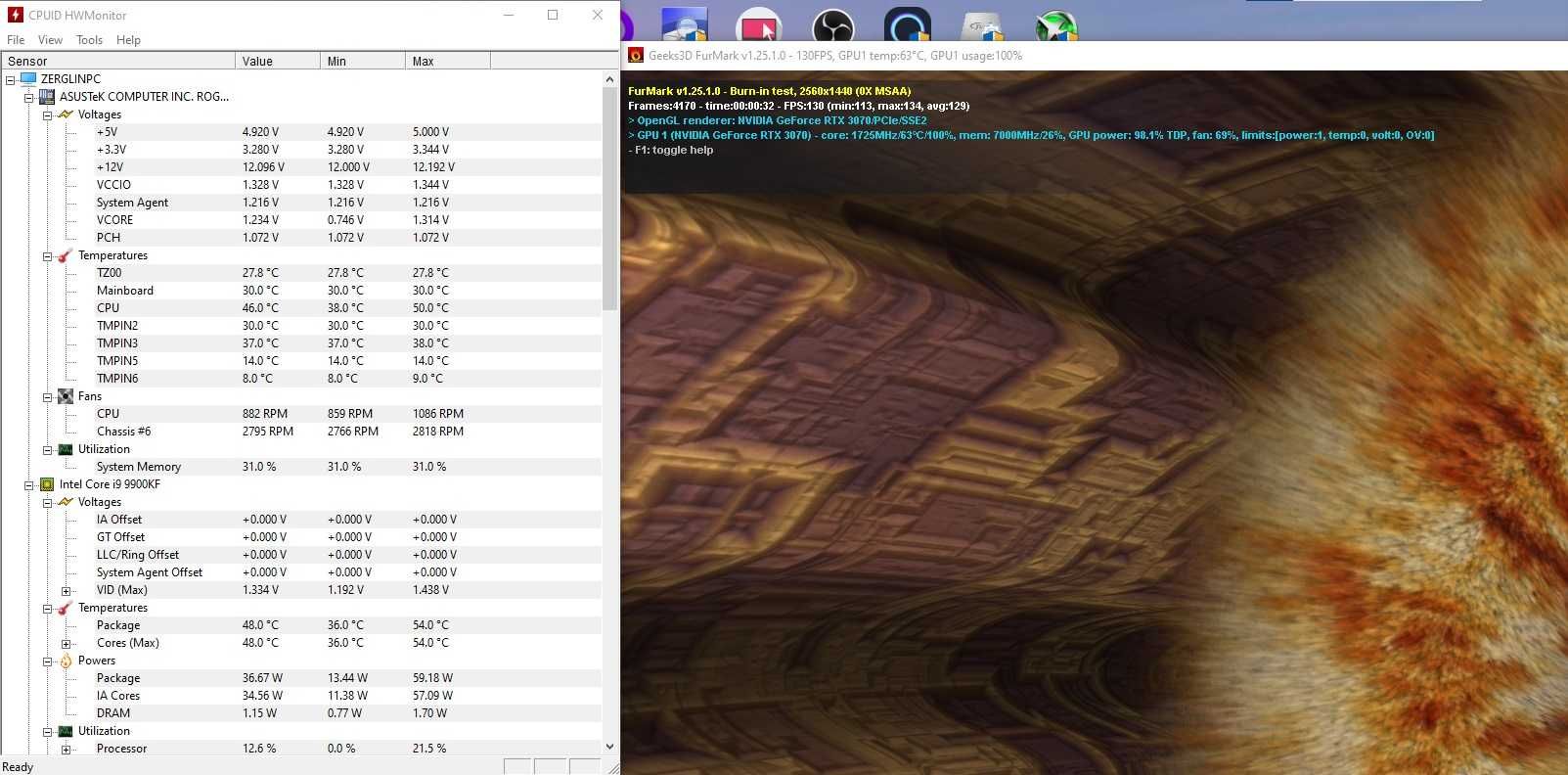The image size is (1568, 775).
Task: Select the Package temperature row
Action: click(x=301, y=625)
